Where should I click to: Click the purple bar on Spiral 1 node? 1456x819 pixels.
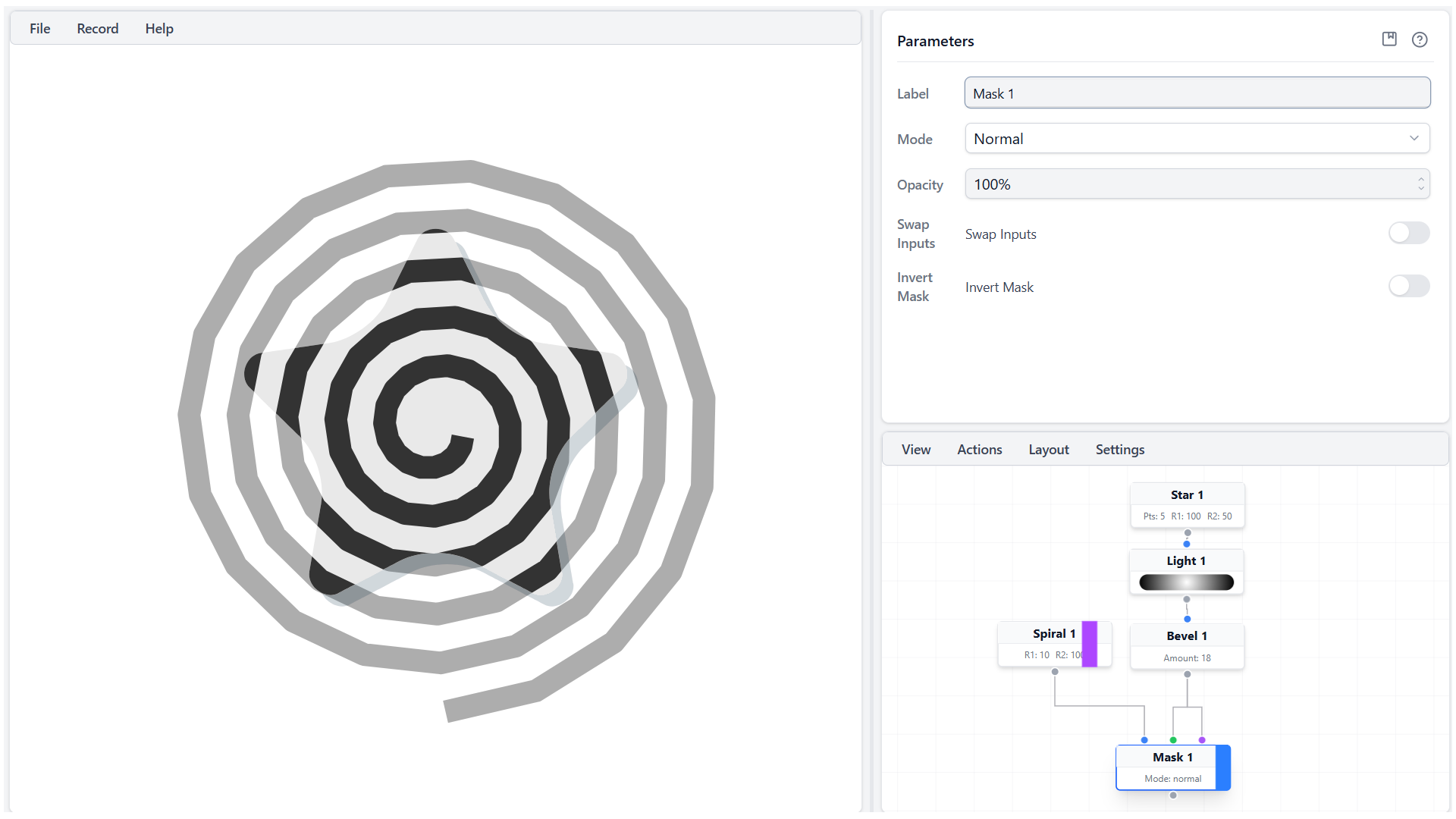[x=1089, y=644]
